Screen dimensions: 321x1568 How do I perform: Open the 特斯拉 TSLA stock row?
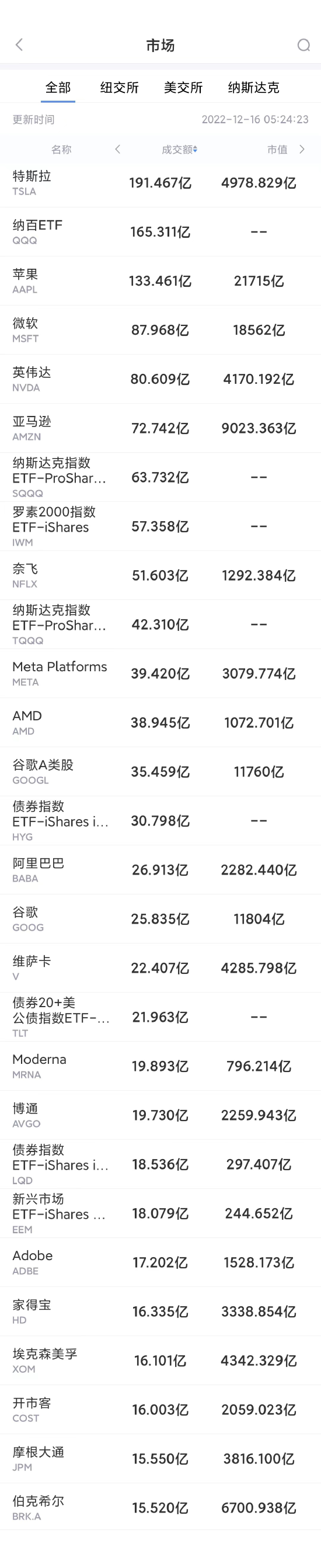tap(160, 183)
